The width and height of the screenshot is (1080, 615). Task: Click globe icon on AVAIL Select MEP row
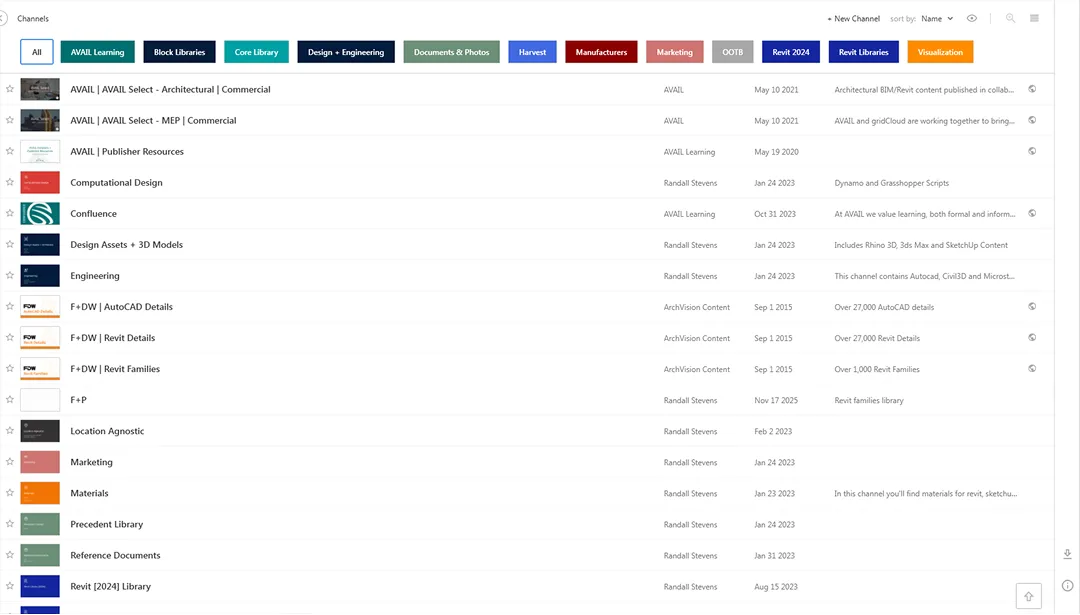[1032, 120]
